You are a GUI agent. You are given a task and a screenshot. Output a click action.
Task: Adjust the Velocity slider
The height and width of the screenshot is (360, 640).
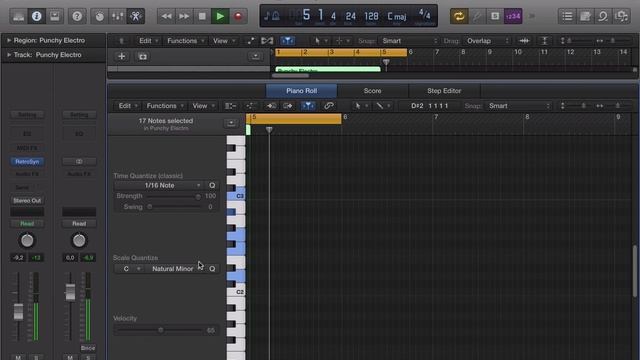click(160, 330)
